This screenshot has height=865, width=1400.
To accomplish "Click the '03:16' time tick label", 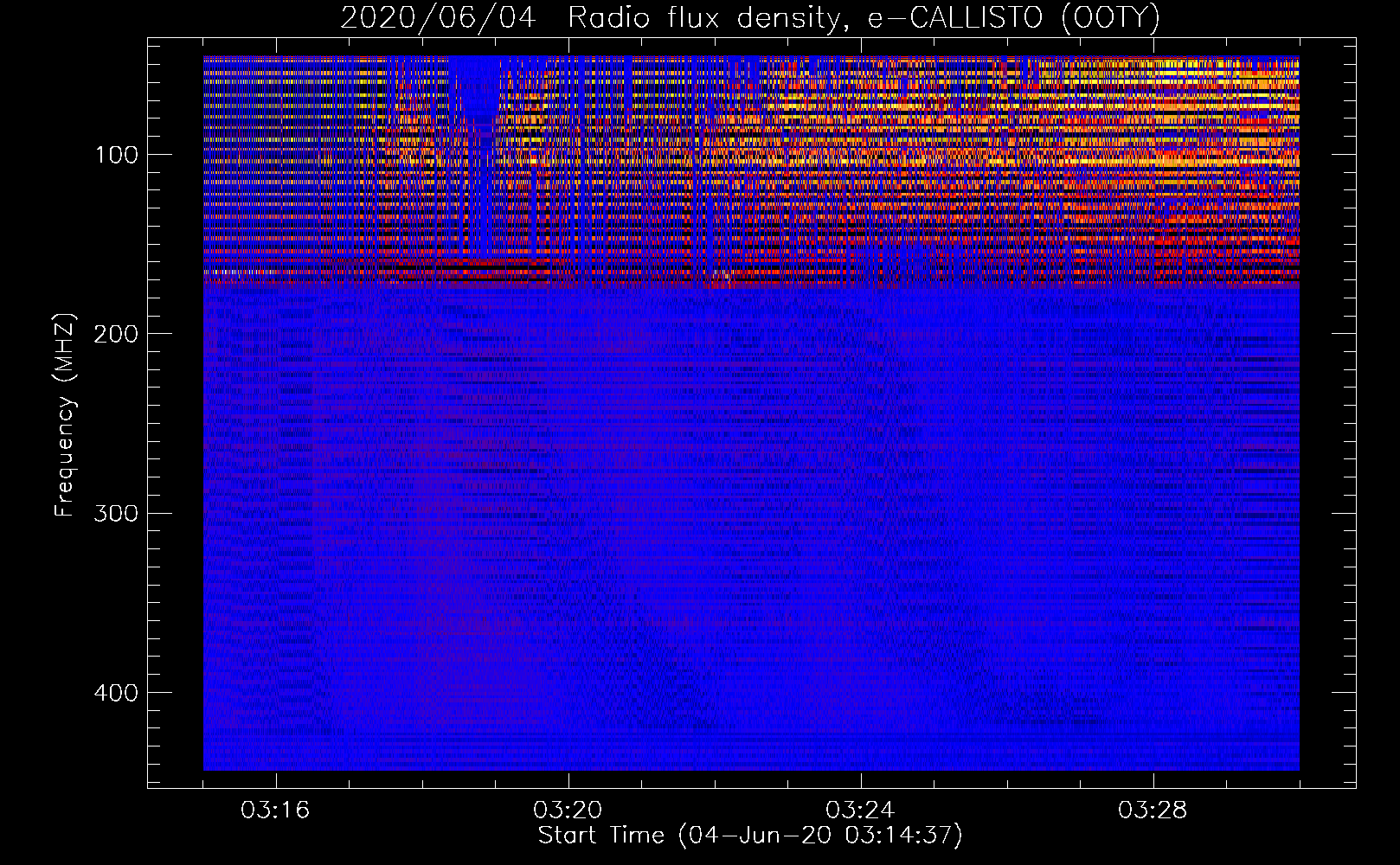I will pos(275,811).
